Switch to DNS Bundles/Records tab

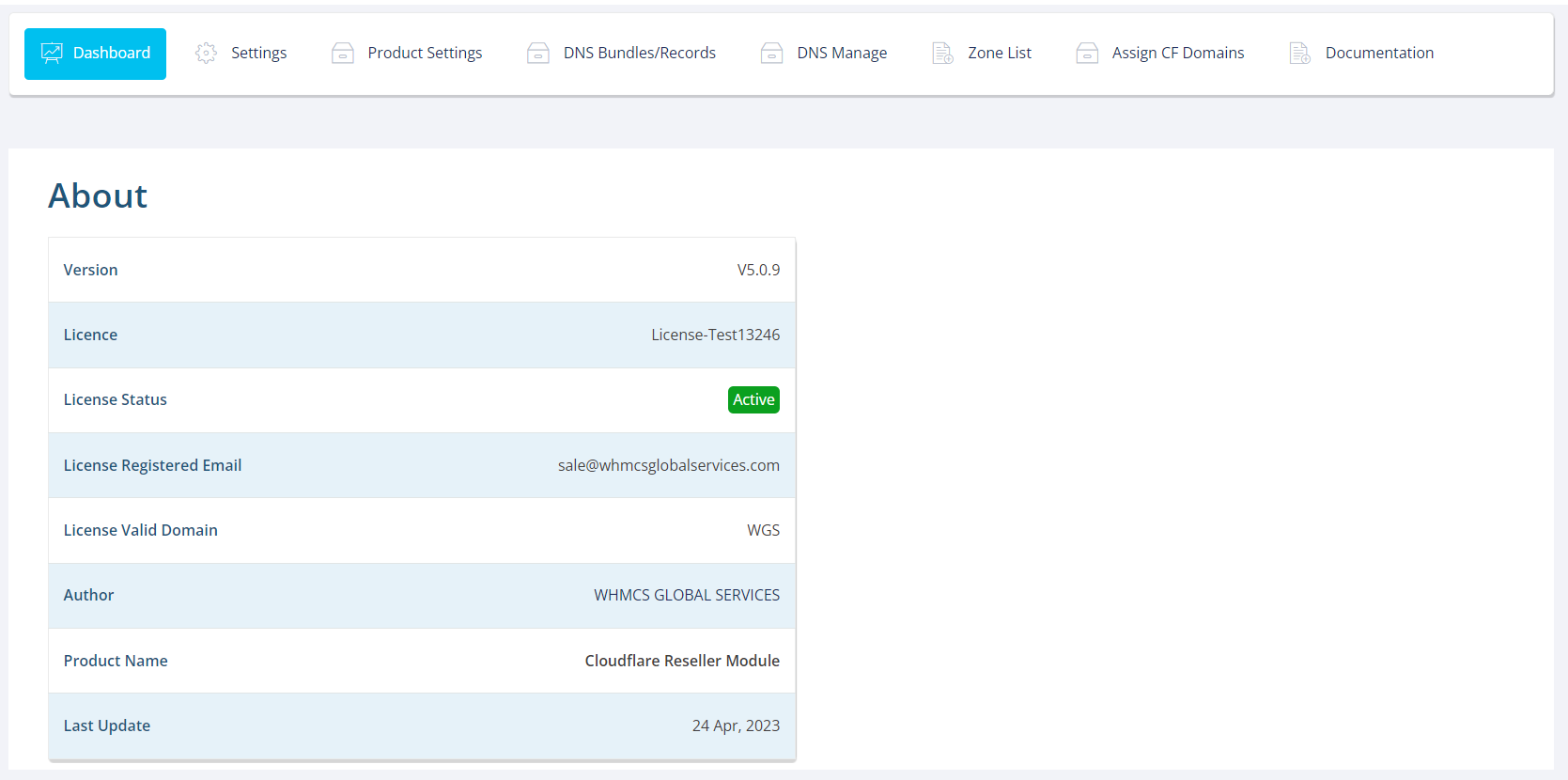coord(621,54)
